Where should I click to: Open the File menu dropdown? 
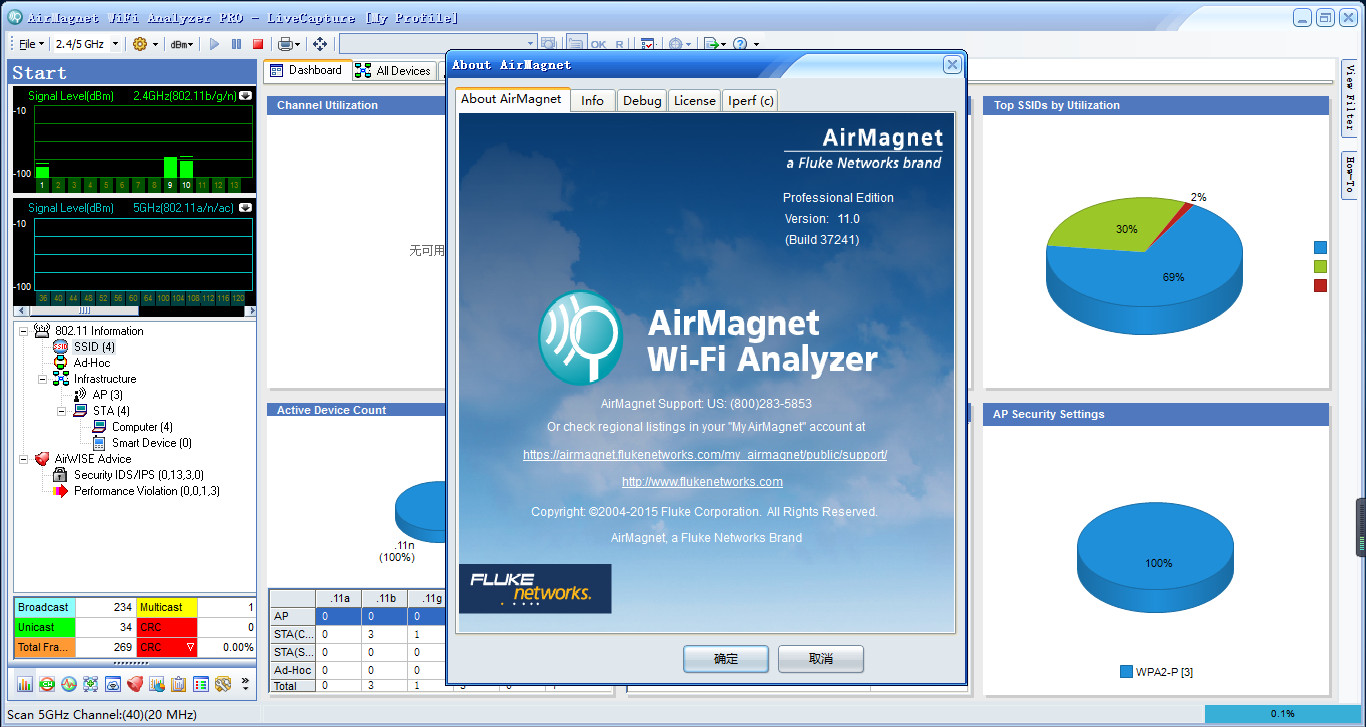point(31,44)
